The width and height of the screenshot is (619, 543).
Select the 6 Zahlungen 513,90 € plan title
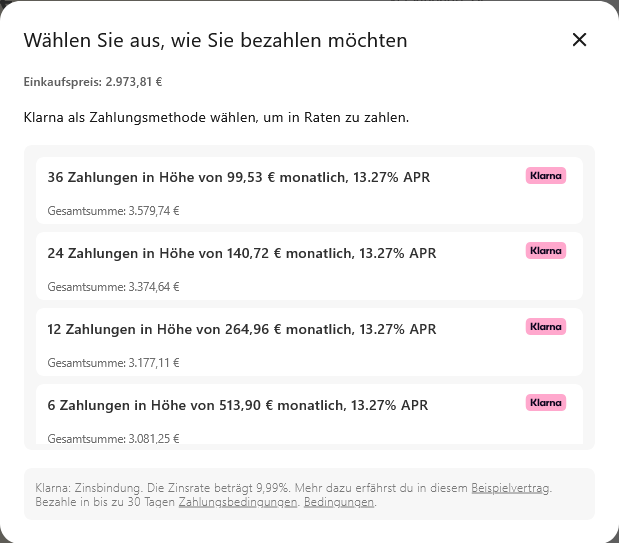click(x=238, y=406)
